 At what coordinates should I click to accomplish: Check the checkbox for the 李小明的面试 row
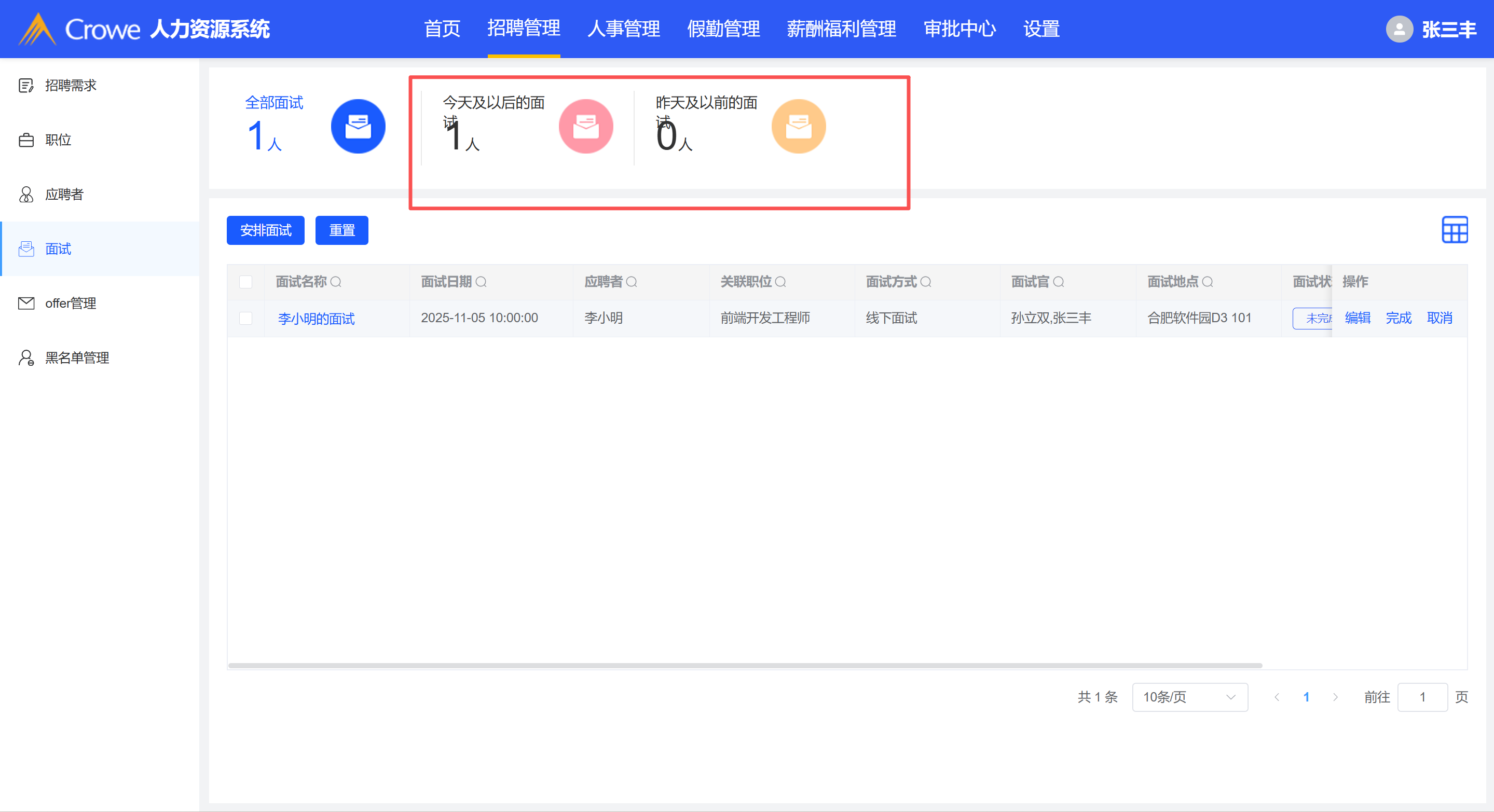click(246, 319)
